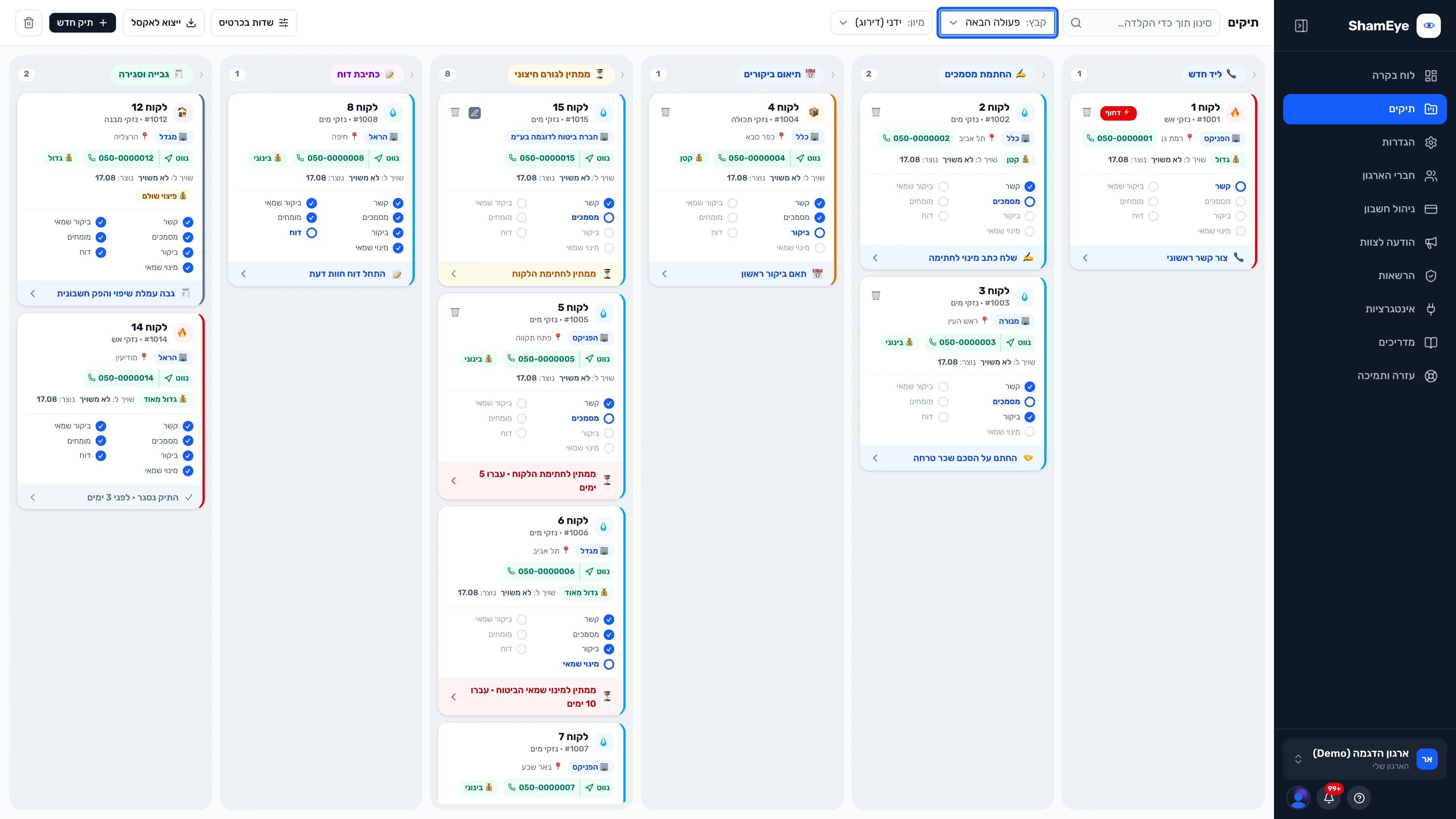Open הגדרות in sidebar
This screenshot has height=819, width=1456.
point(1365,143)
